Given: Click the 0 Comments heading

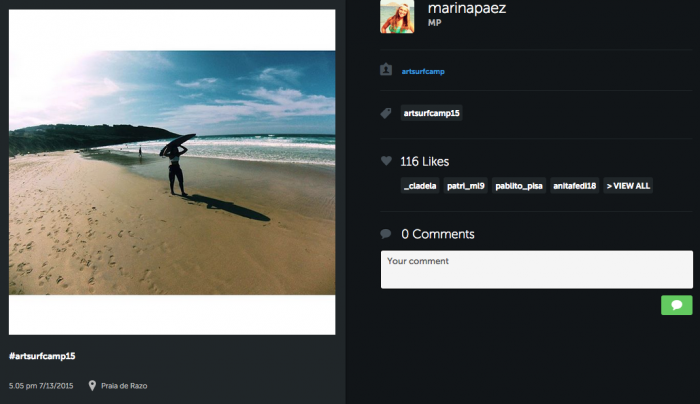Looking at the screenshot, I should click(x=438, y=234).
